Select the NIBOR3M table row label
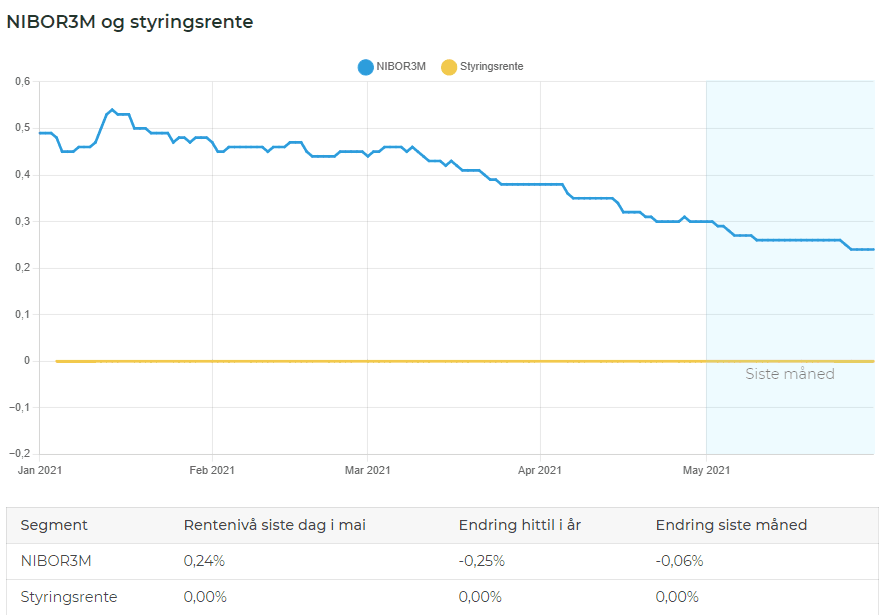Image resolution: width=882 pixels, height=615 pixels. pyautogui.click(x=56, y=561)
